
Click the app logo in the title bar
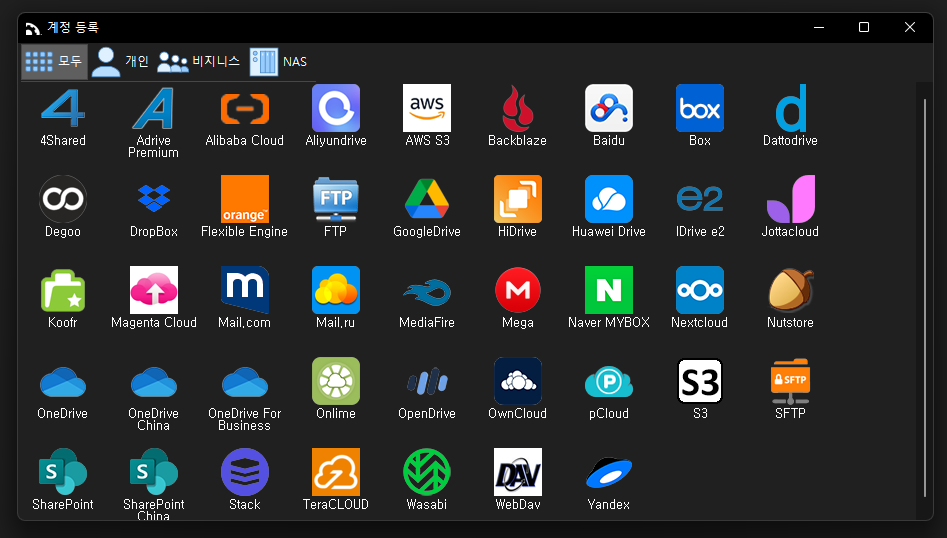(x=33, y=28)
